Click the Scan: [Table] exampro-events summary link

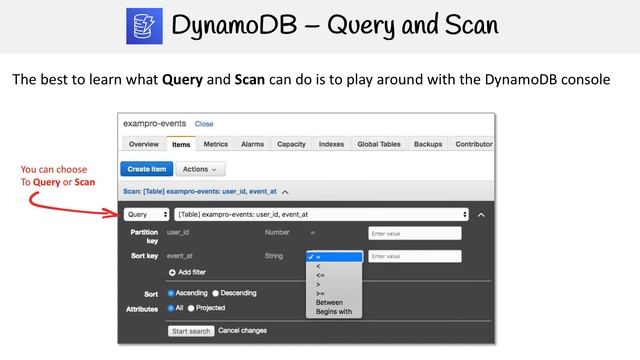tap(200, 191)
